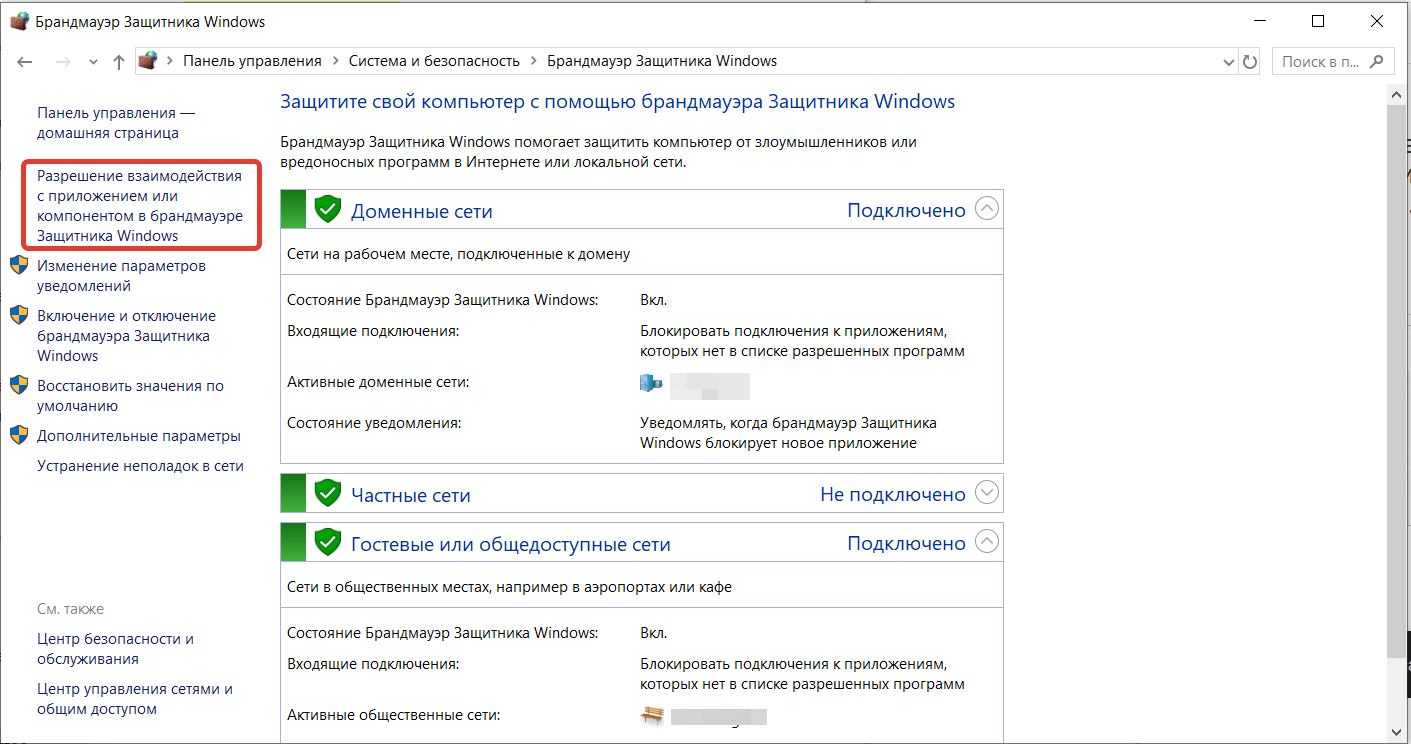Go up one level with Up arrow
Viewport: 1411px width, 744px height.
tap(119, 61)
